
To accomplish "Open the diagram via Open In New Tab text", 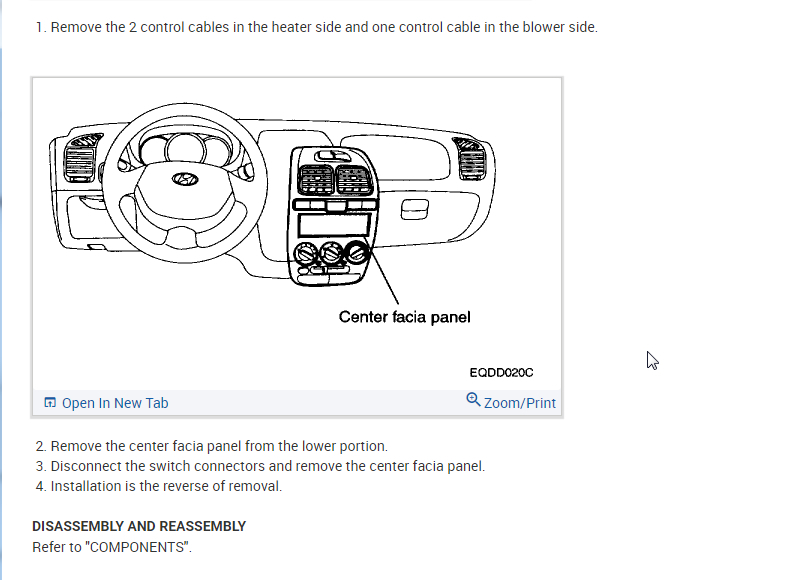I will pyautogui.click(x=115, y=403).
